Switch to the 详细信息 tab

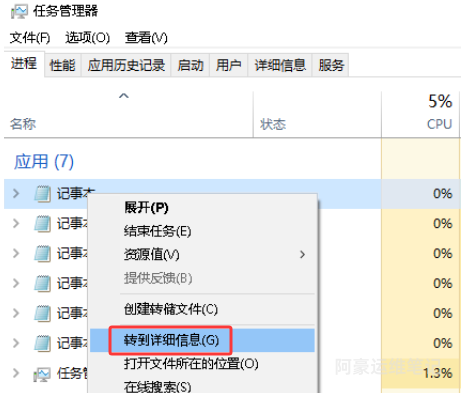point(280,65)
